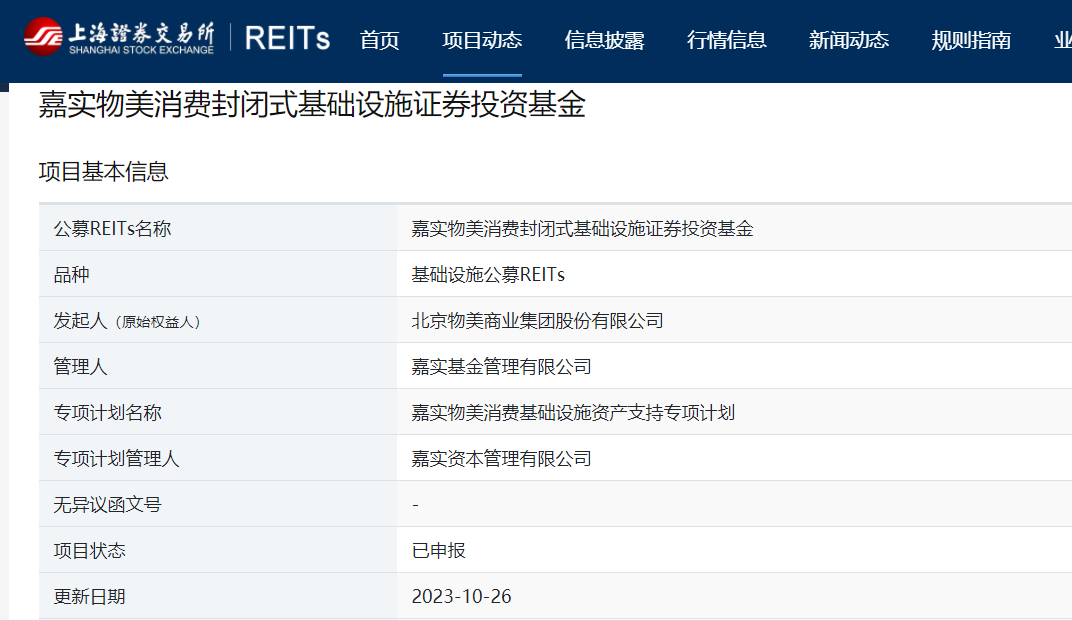The width and height of the screenshot is (1072, 620).
Task: Select the fund name value in 公募REITs名称 row
Action: point(582,228)
